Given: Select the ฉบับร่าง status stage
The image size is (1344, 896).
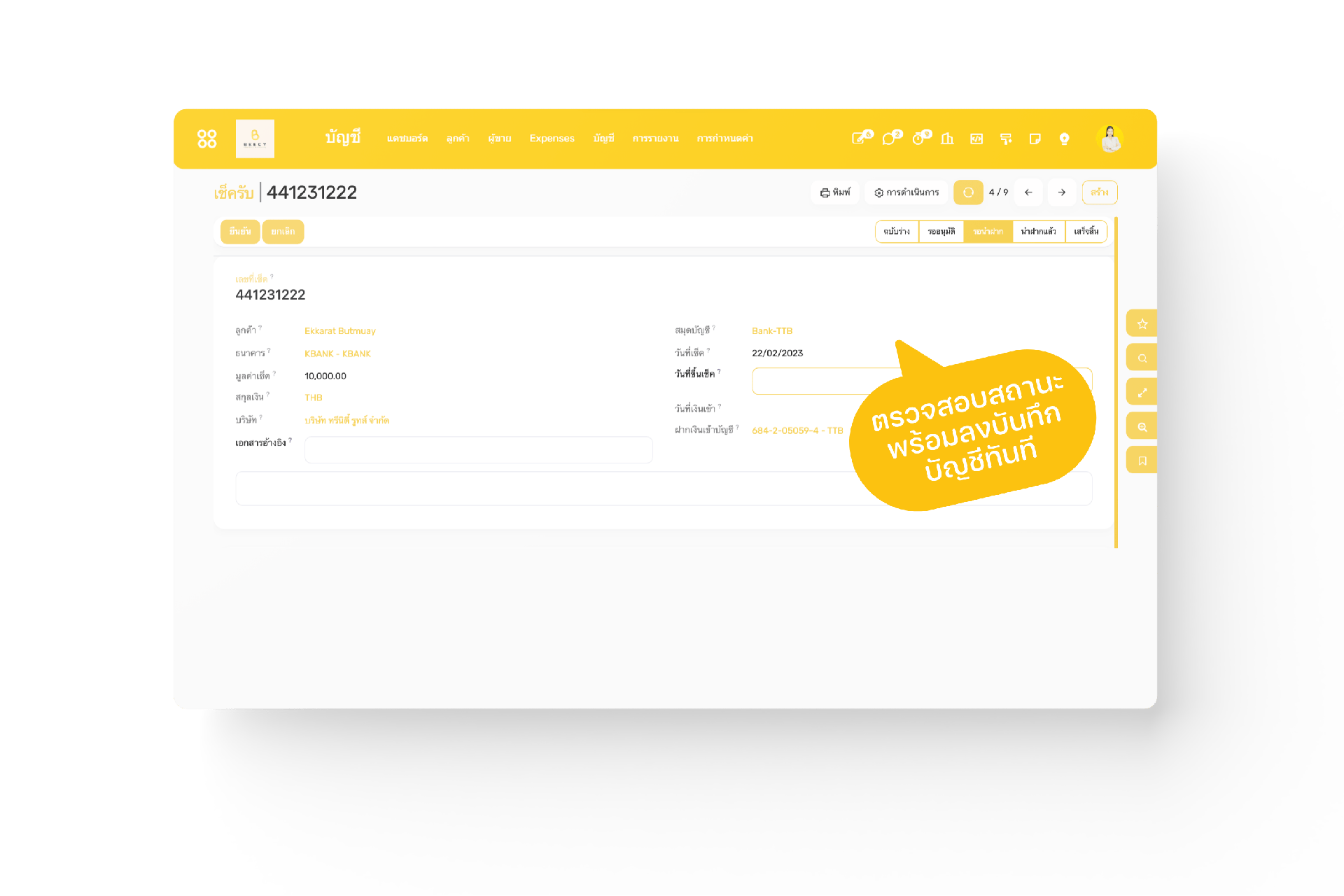Looking at the screenshot, I should 897,232.
